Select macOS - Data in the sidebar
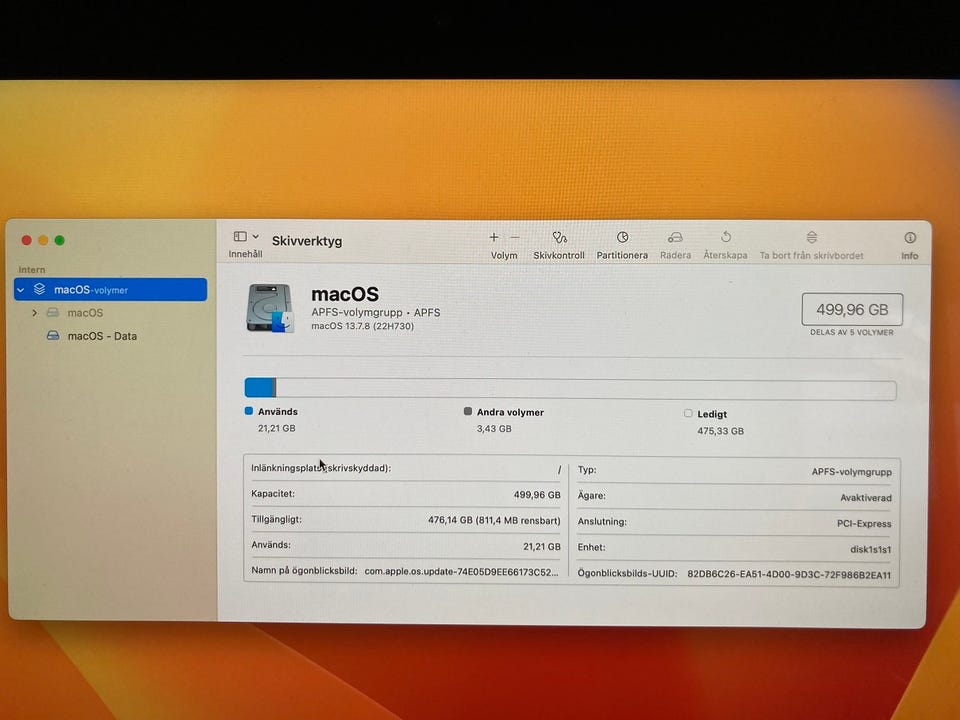The height and width of the screenshot is (720, 960). (102, 336)
